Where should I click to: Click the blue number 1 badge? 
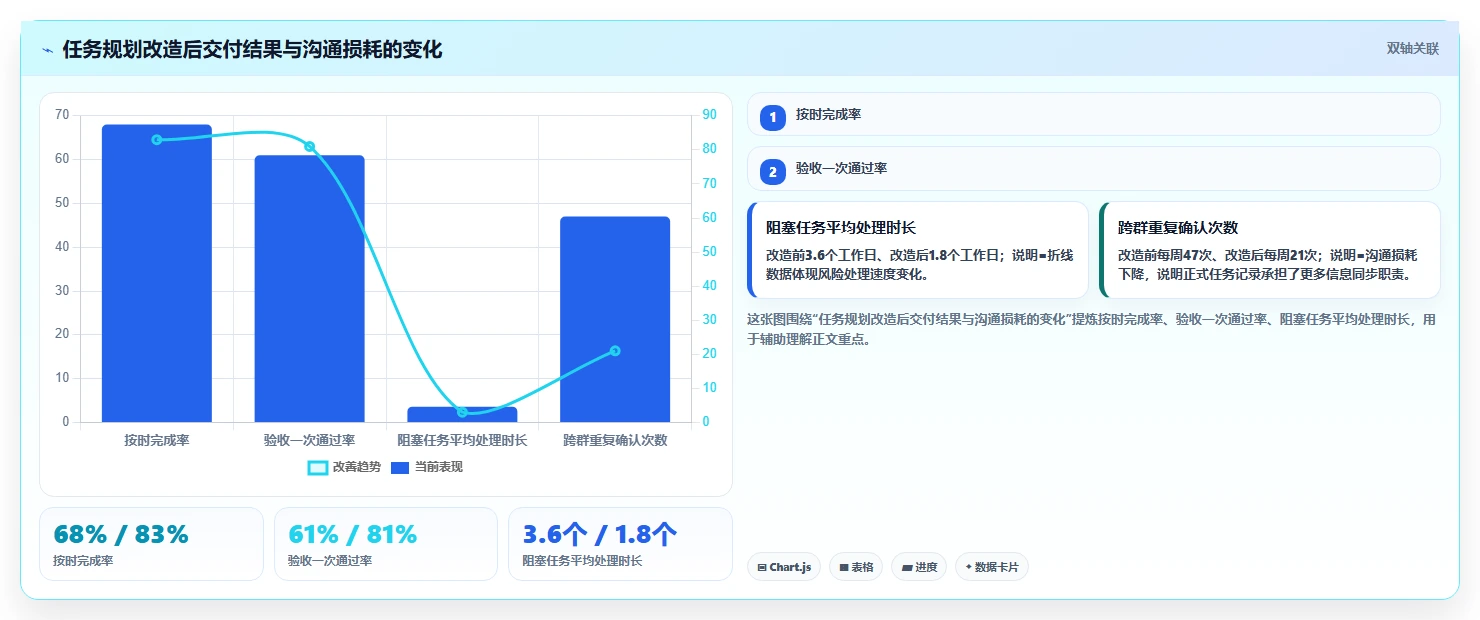pos(773,118)
